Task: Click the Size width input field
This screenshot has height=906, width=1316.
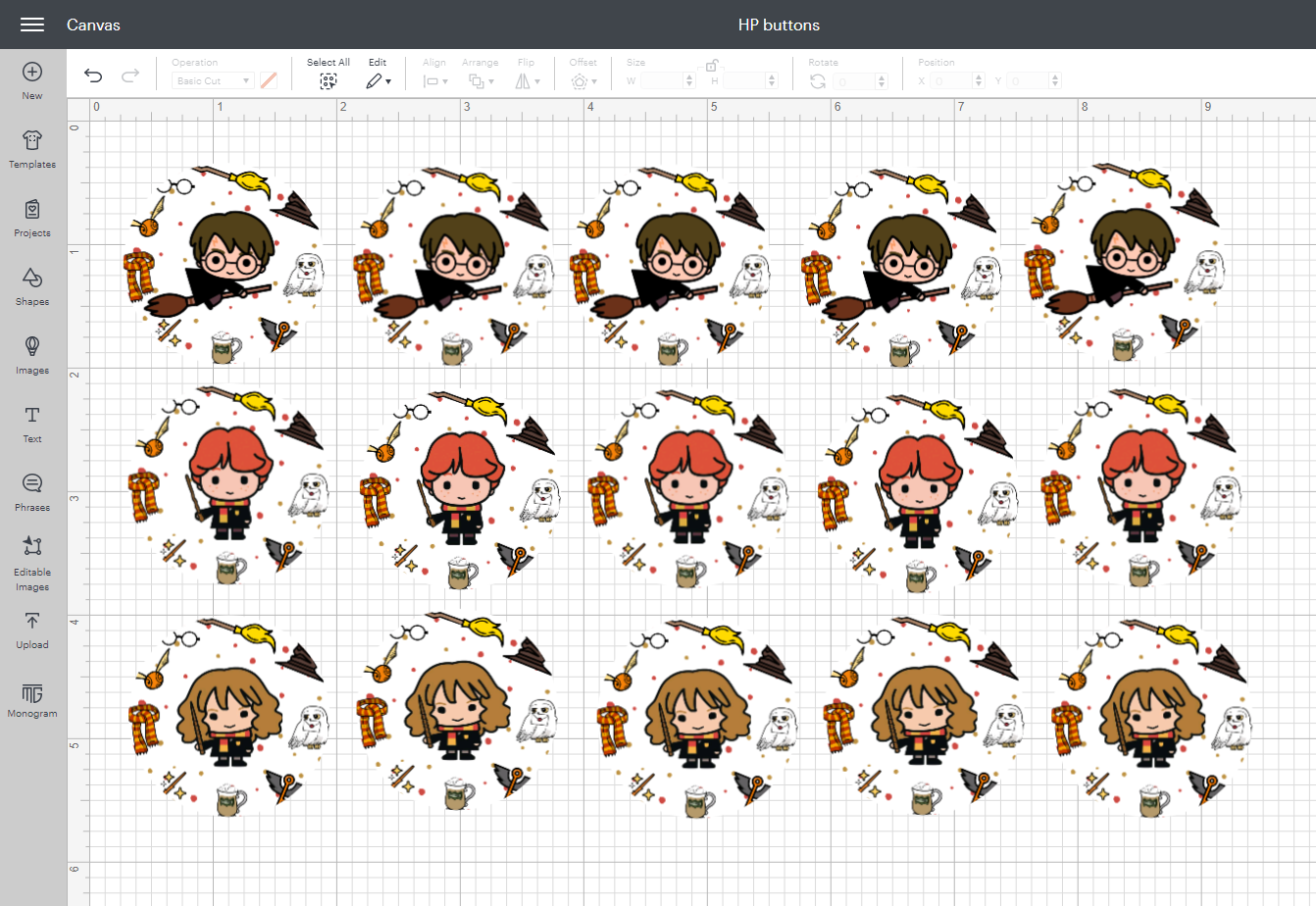Action: pyautogui.click(x=668, y=81)
